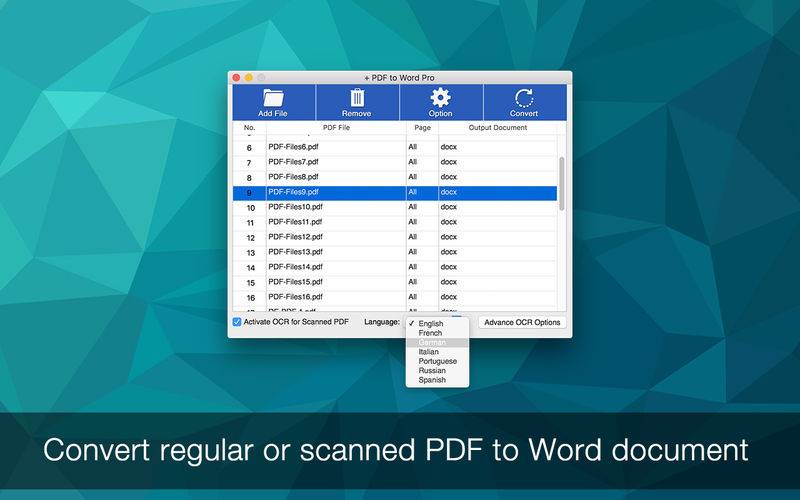The width and height of the screenshot is (800, 500).
Task: Click the Output Document column header
Action: 497,128
